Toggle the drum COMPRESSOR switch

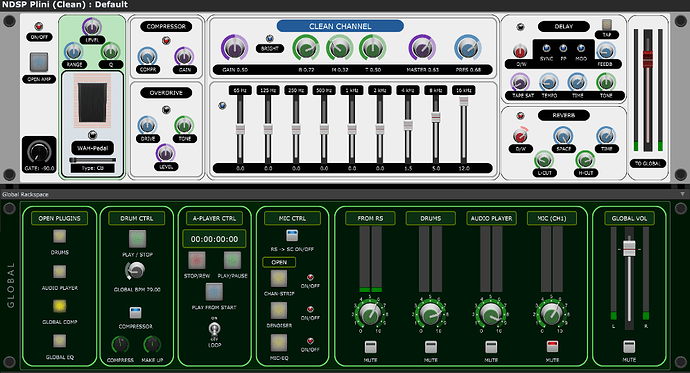tap(136, 313)
